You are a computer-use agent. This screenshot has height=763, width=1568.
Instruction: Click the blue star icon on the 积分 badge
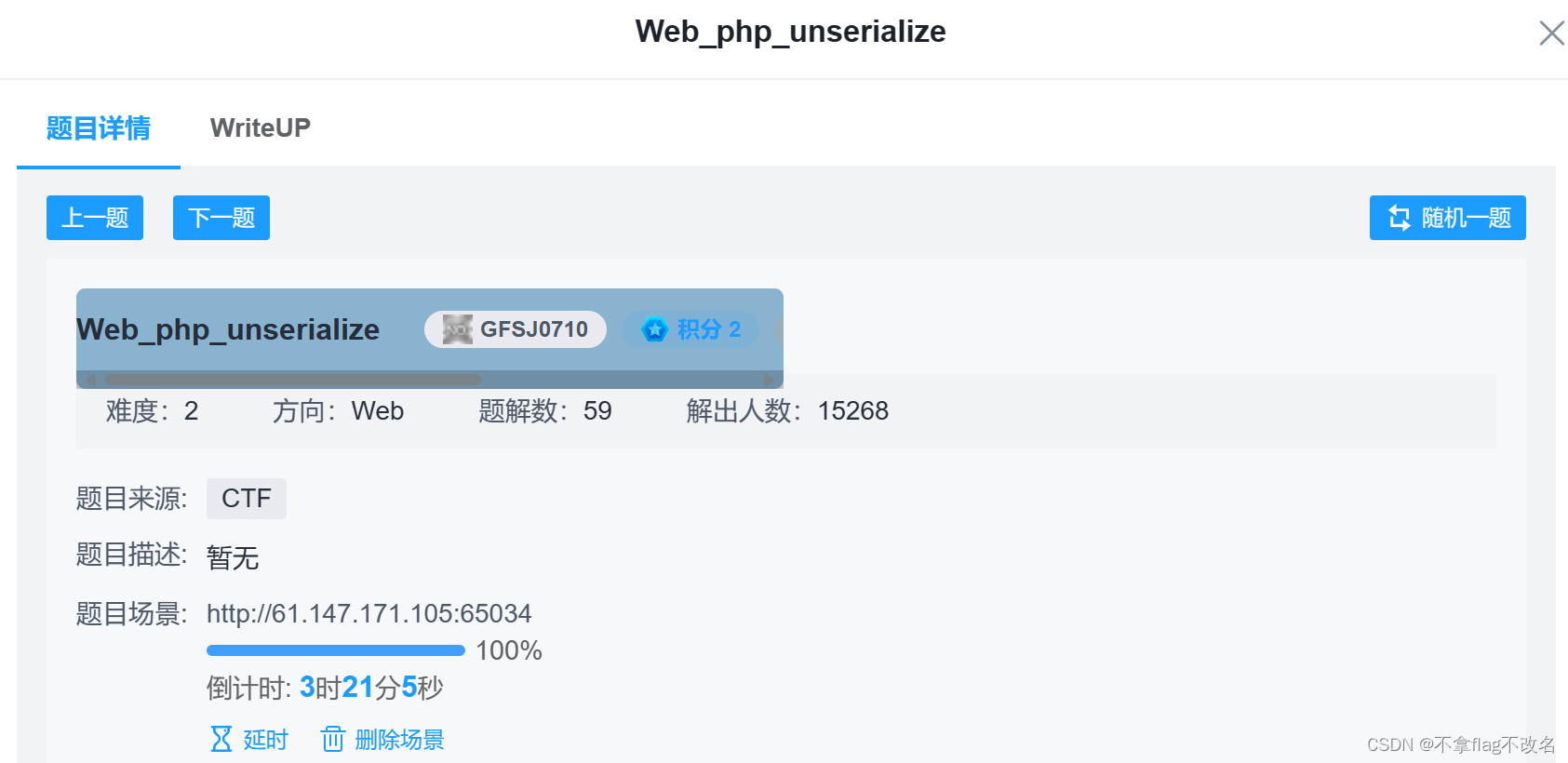pos(654,328)
